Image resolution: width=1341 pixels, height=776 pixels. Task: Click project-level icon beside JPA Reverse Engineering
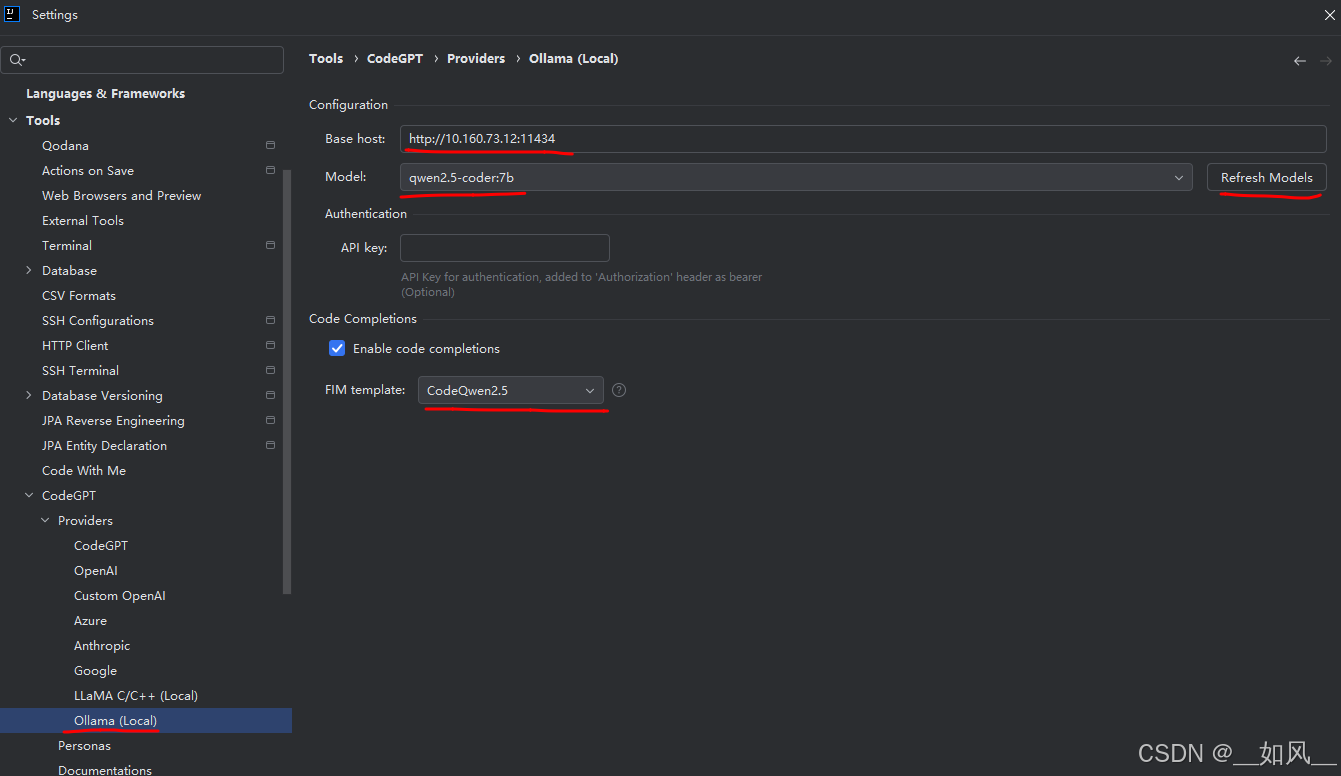270,420
